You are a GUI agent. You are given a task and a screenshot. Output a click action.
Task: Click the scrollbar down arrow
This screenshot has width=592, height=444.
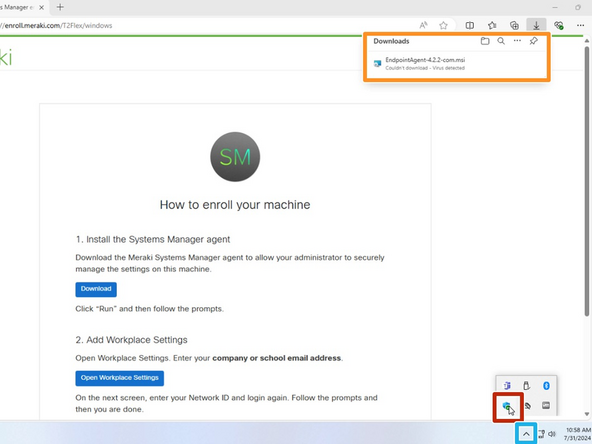[587, 414]
